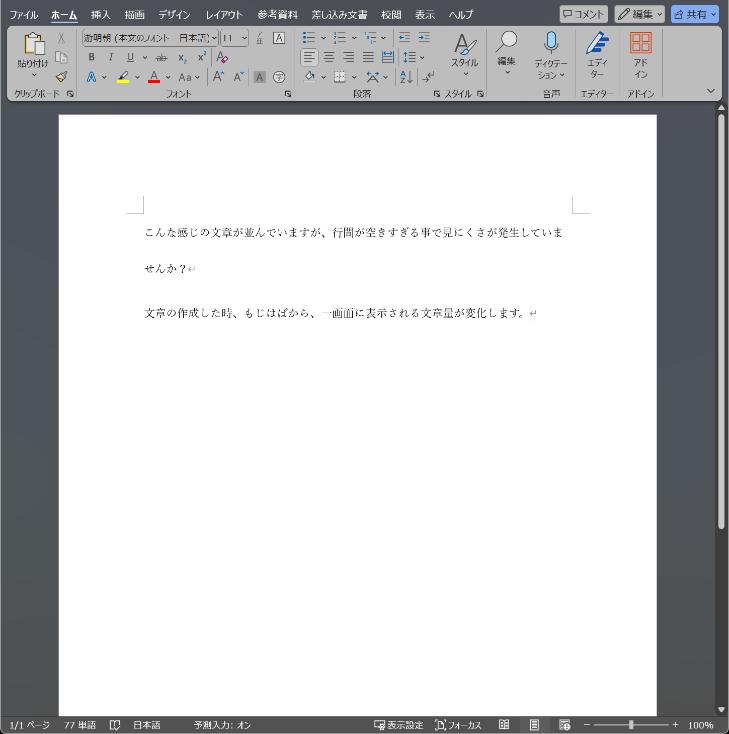Click the Borders icon
Screen dimensions: 729x734
pyautogui.click(x=340, y=77)
